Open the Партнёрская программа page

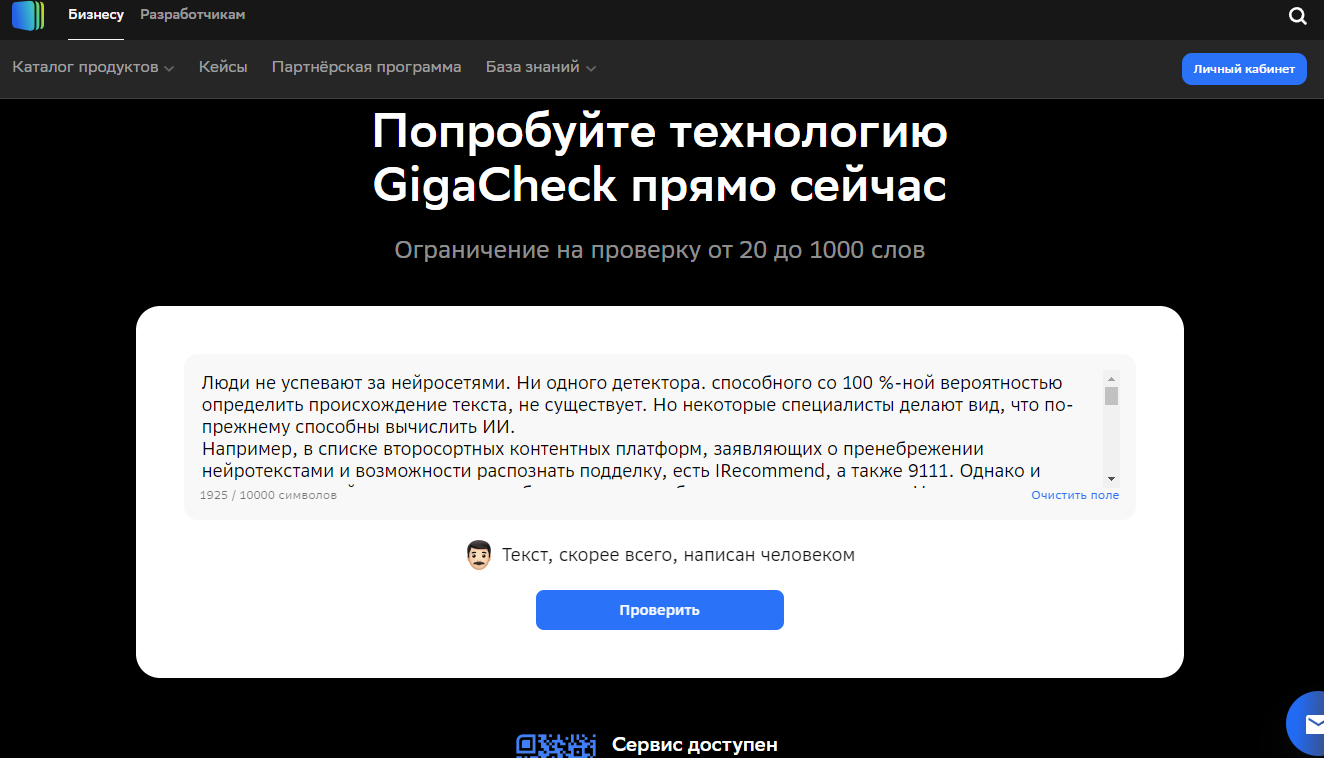366,69
